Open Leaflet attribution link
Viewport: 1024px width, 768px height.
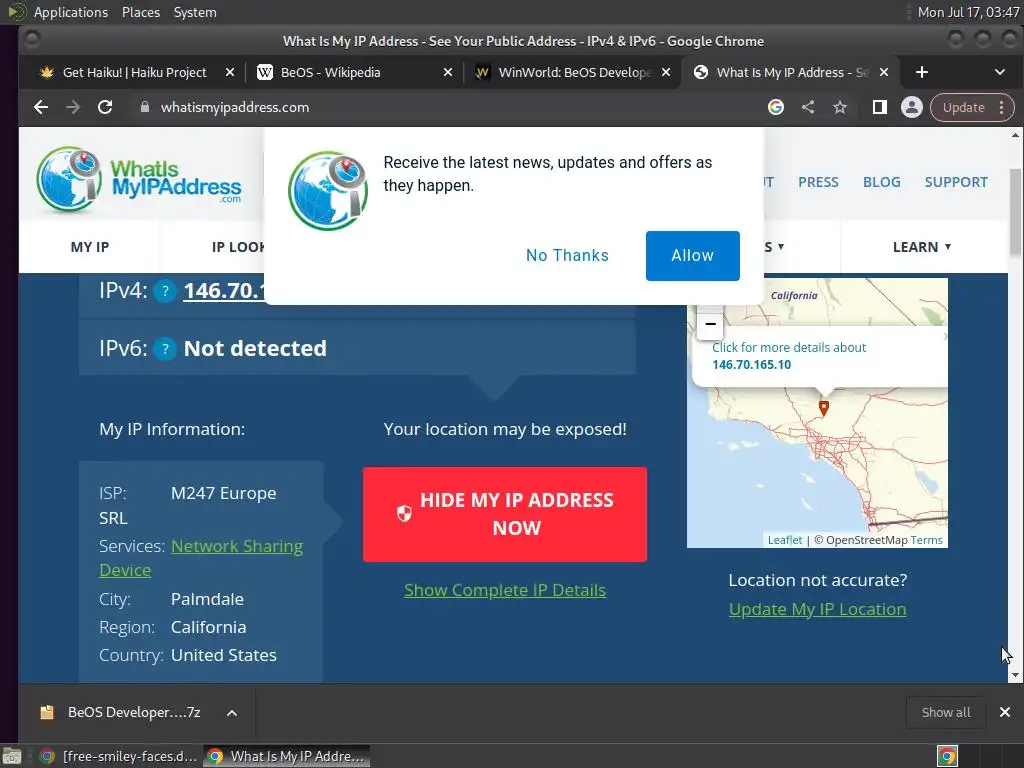tap(784, 540)
